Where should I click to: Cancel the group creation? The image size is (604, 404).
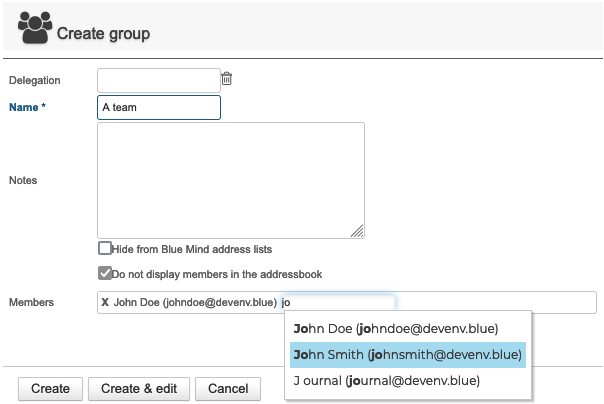pos(228,389)
